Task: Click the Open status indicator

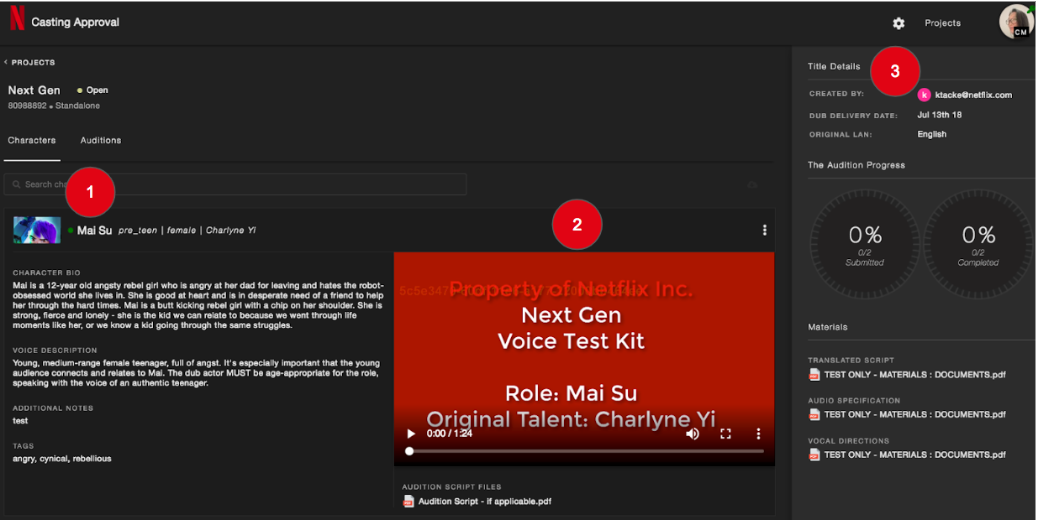Action: 93,90
